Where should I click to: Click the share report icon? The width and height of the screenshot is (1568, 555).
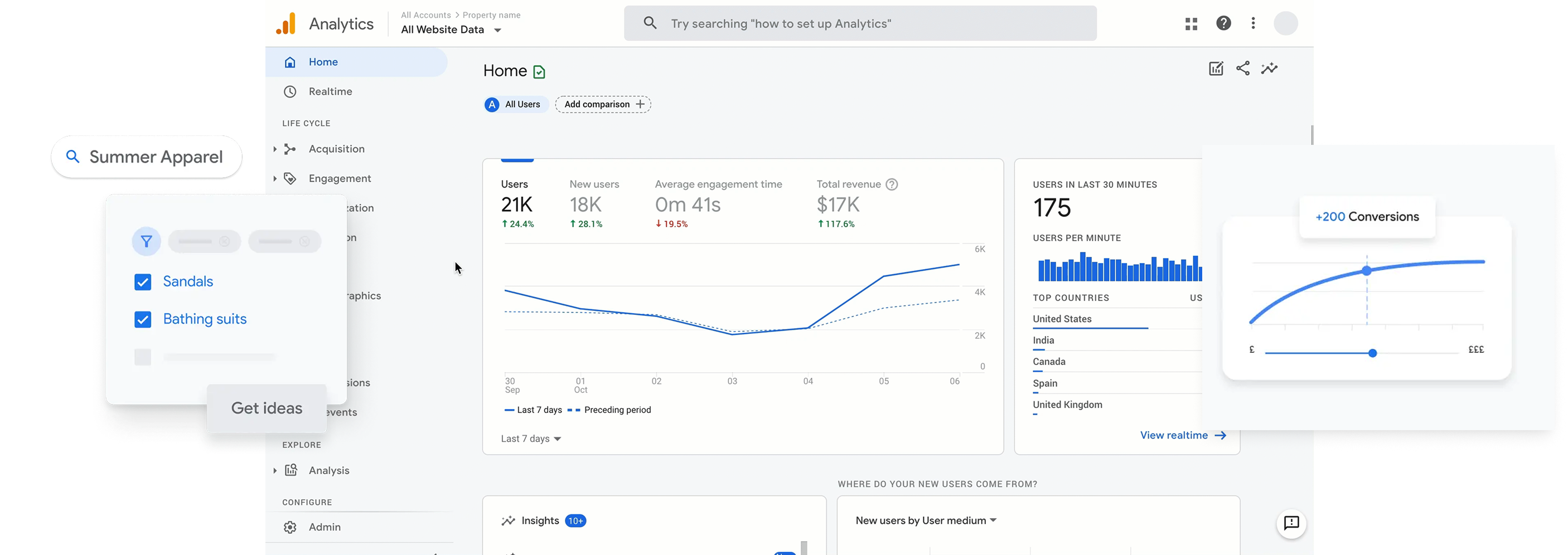pyautogui.click(x=1243, y=69)
